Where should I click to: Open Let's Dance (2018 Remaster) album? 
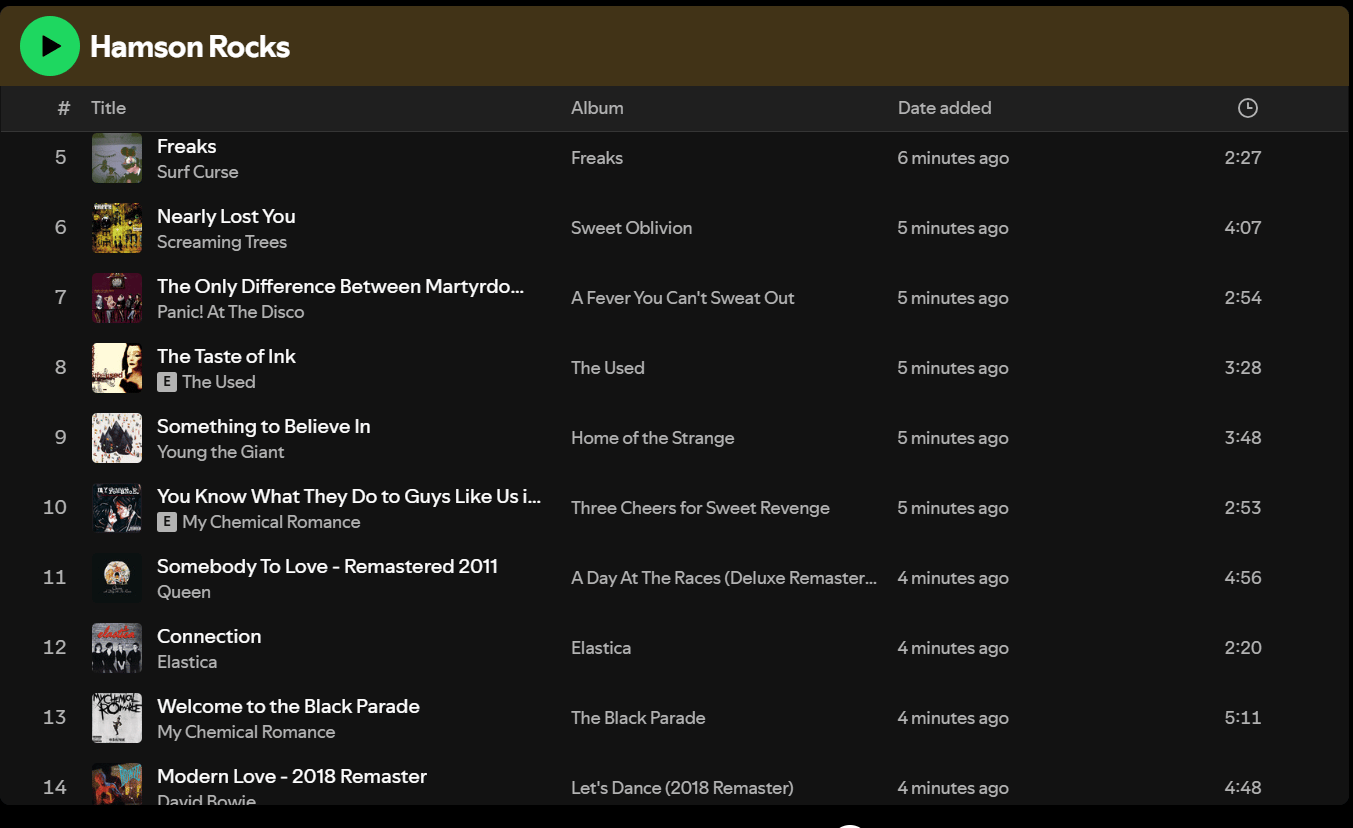[x=682, y=788]
